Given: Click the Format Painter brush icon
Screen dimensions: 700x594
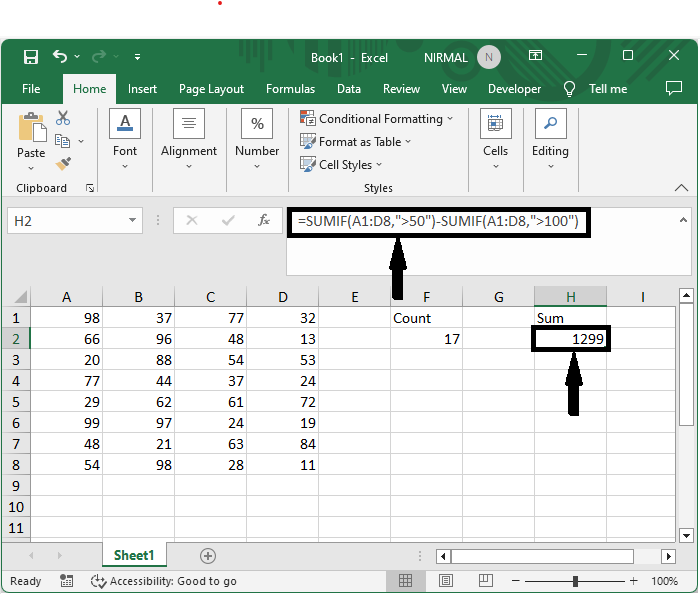Looking at the screenshot, I should [63, 164].
